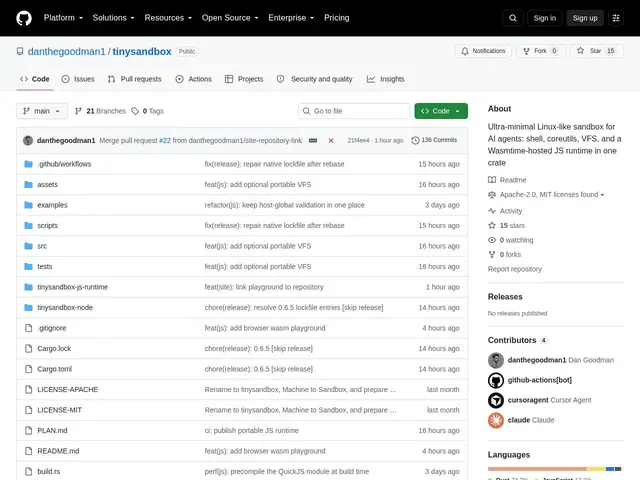Click danthegoodman1 avatar in commit bar
The height and width of the screenshot is (480, 640).
28,140
